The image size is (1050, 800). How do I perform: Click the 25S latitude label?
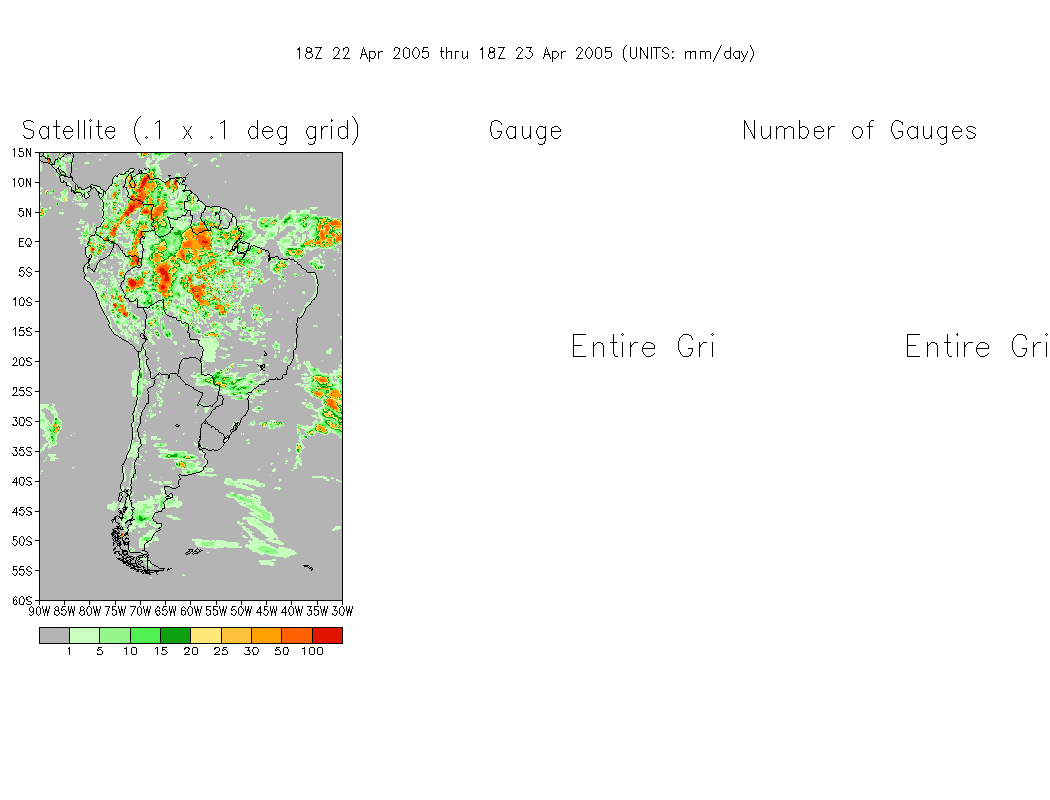(21, 392)
